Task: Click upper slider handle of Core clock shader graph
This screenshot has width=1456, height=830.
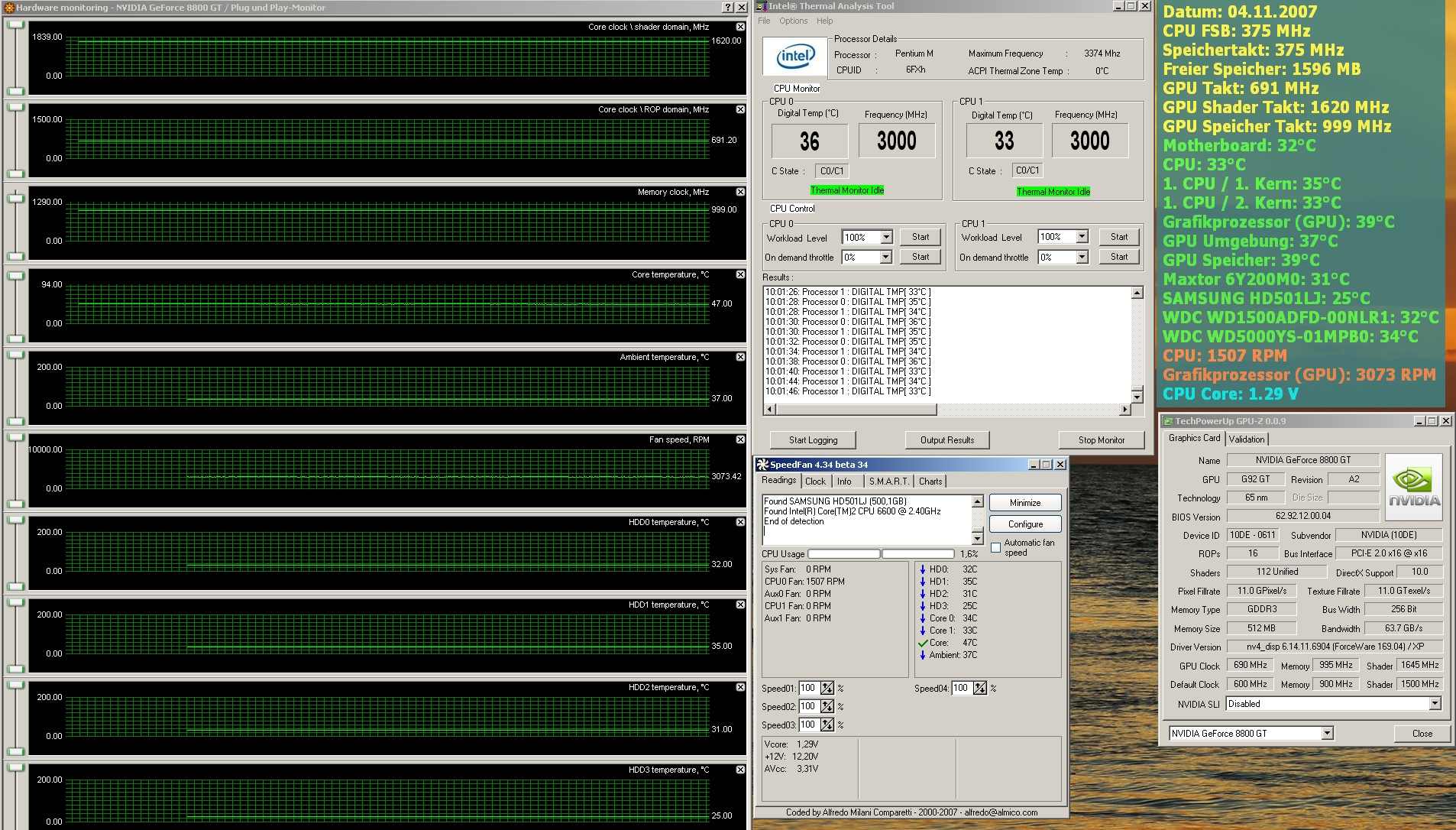Action: pos(15,24)
